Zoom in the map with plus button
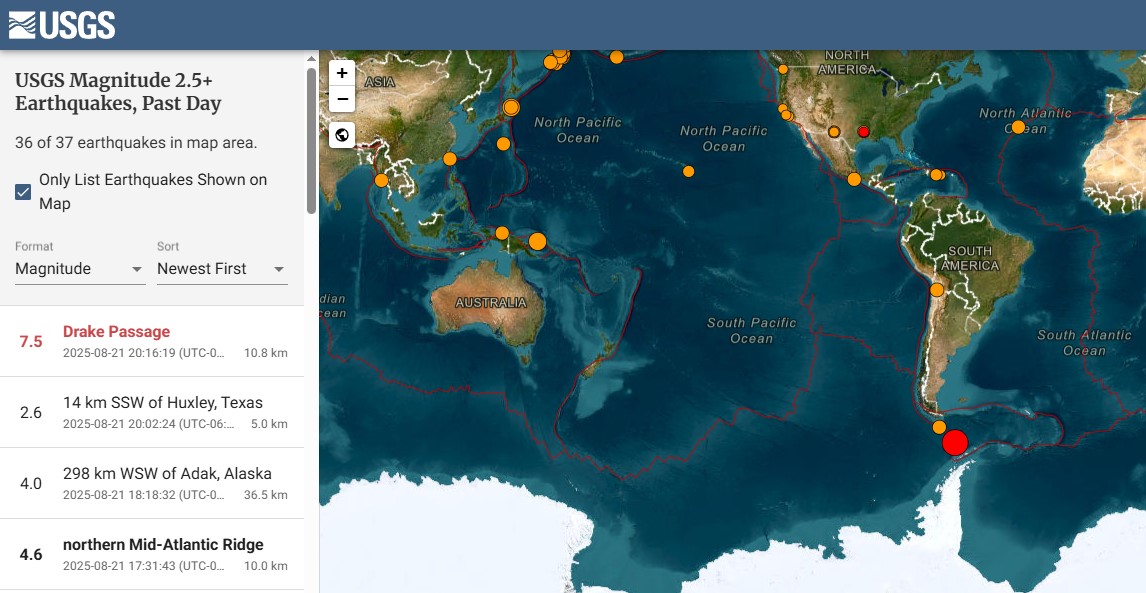Screen dimensions: 1146x593 click(x=342, y=73)
